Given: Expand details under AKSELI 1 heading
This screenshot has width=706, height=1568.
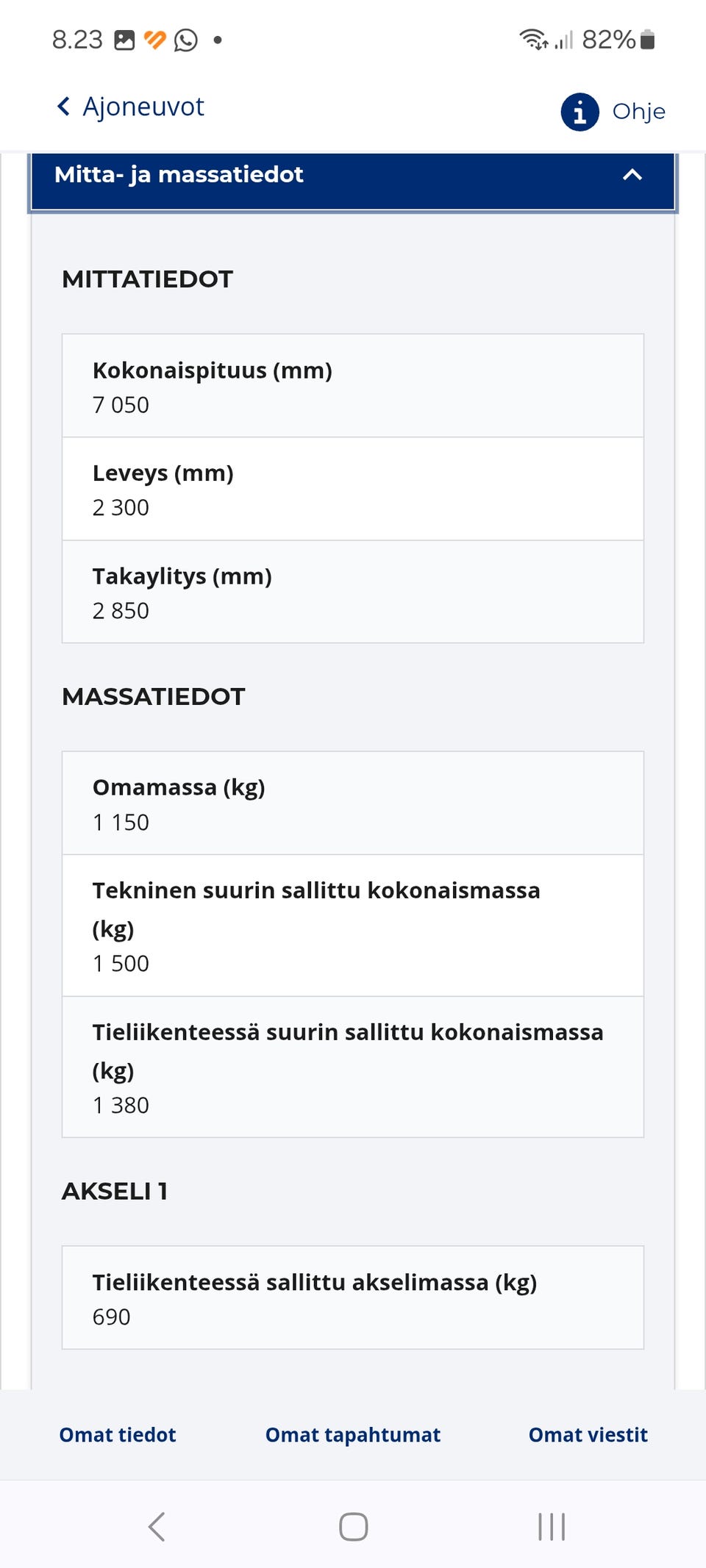Looking at the screenshot, I should 114,1191.
